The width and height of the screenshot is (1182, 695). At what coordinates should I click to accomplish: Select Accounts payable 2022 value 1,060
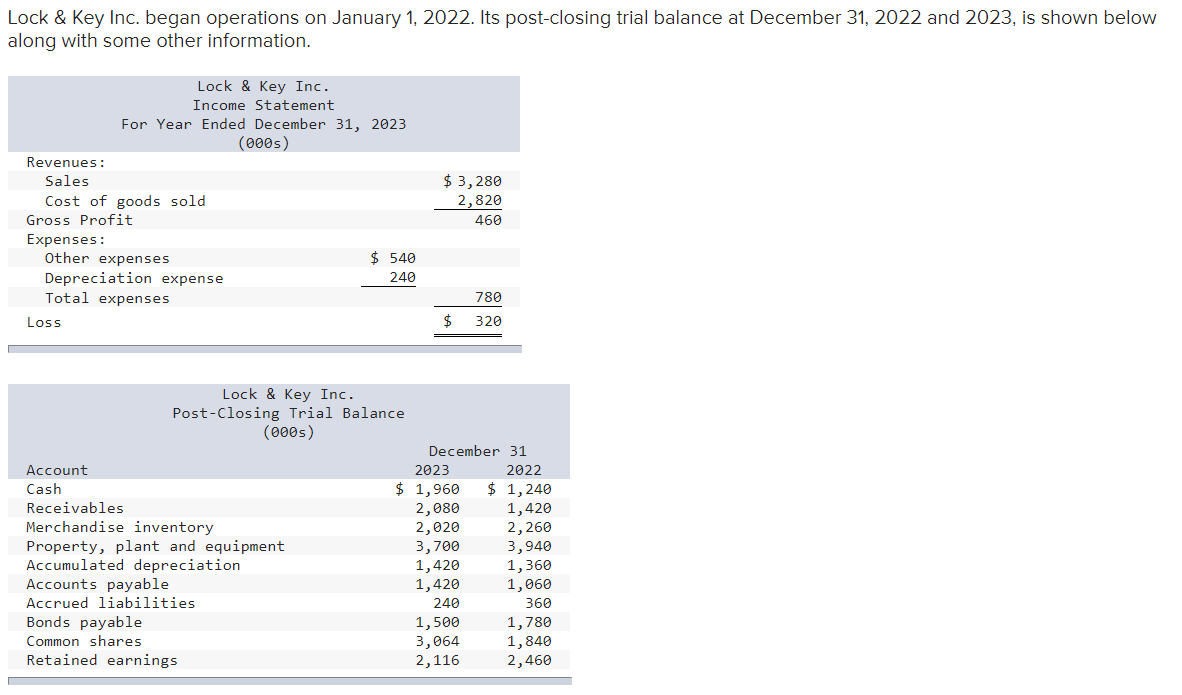(529, 584)
